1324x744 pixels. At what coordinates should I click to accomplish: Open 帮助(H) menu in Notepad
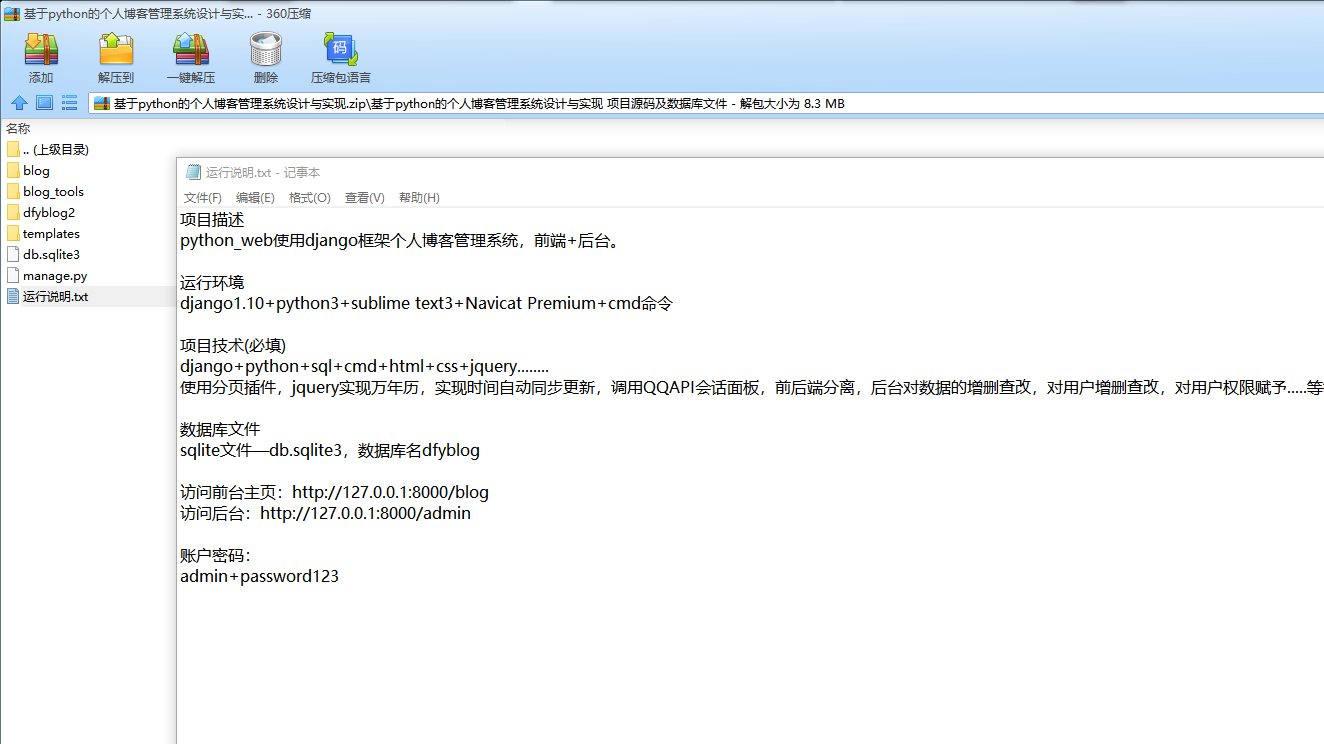[419, 198]
